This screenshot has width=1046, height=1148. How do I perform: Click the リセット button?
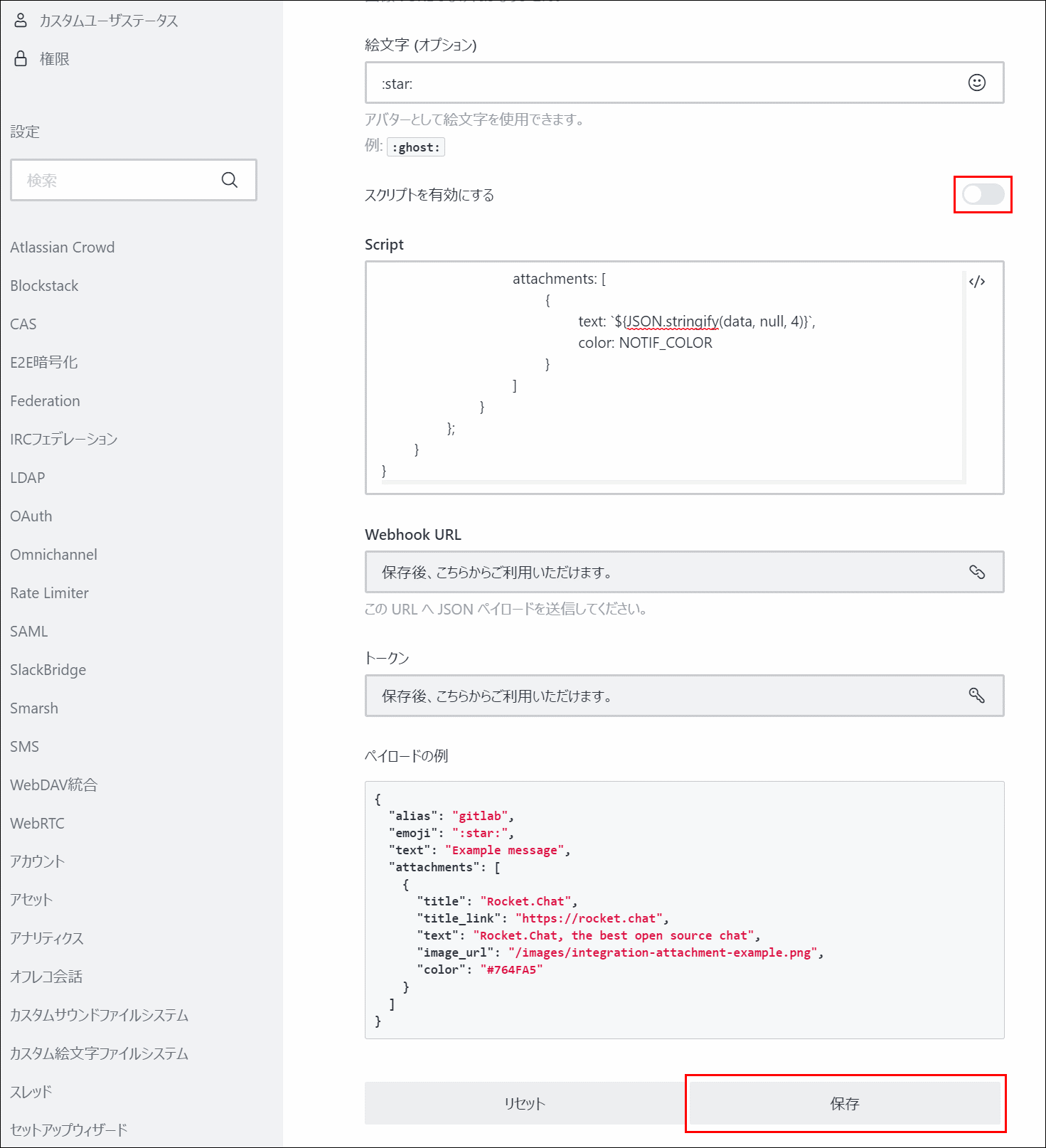coord(525,1103)
